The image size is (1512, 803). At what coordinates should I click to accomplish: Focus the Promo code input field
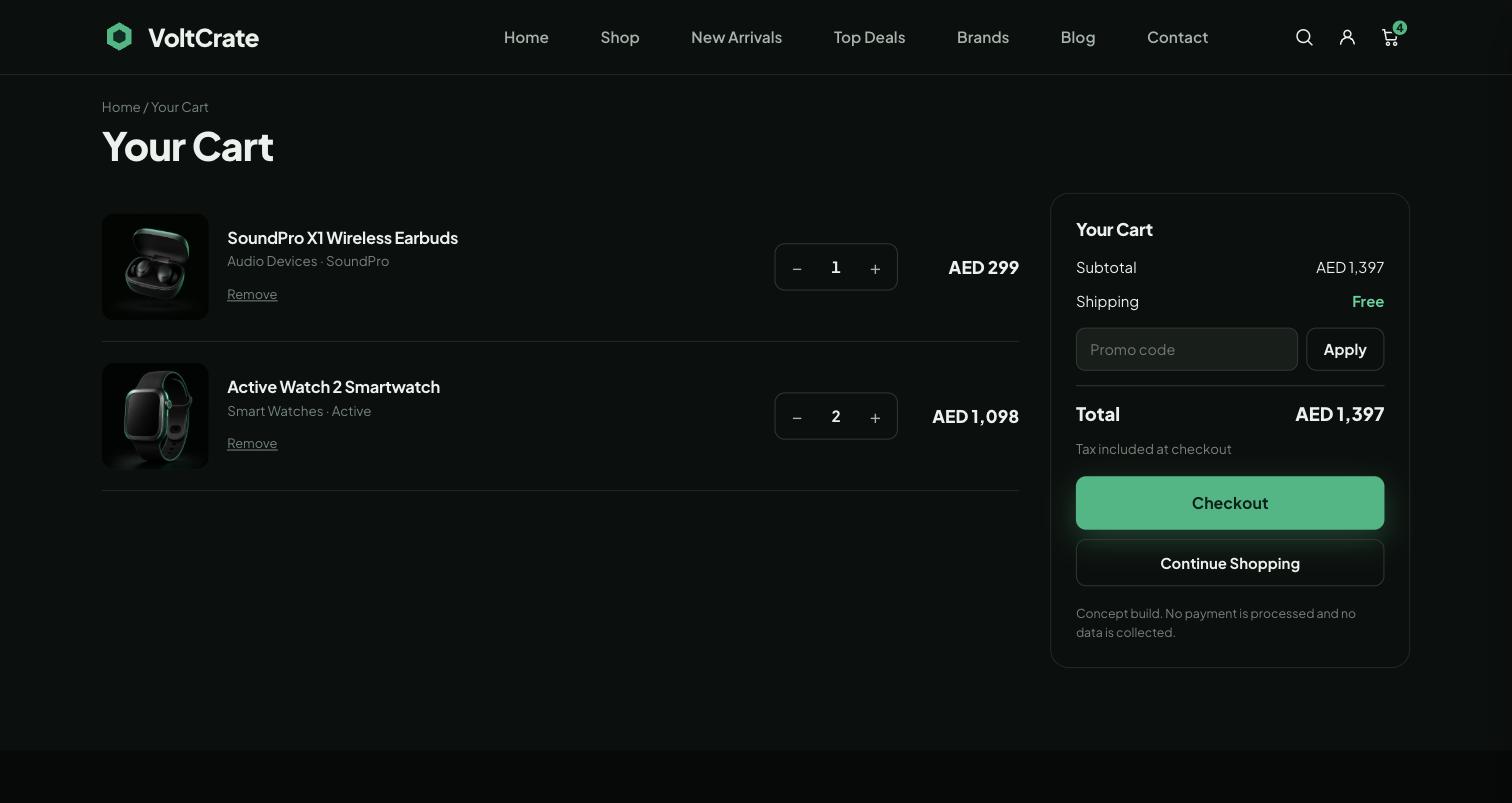pos(1187,349)
